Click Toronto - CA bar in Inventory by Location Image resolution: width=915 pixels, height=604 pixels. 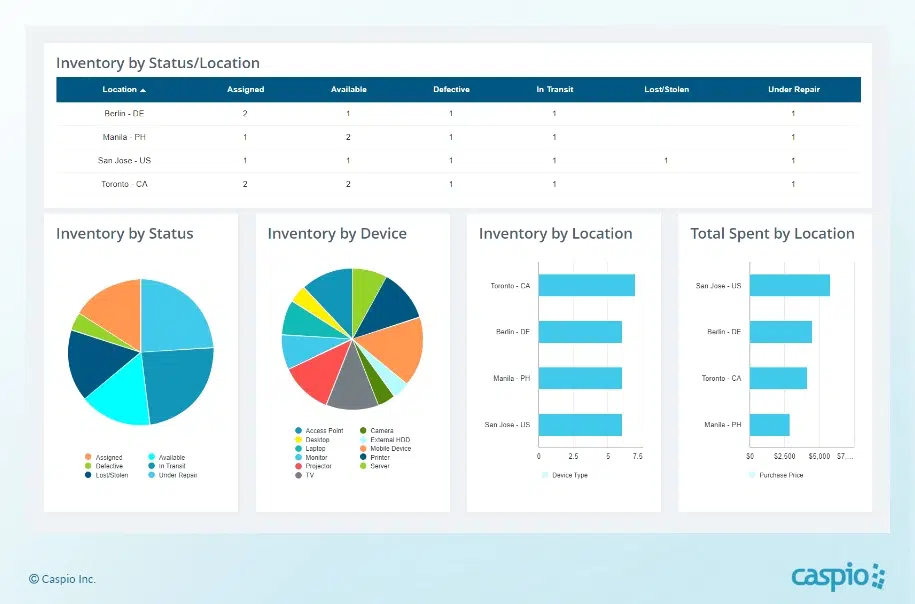586,286
